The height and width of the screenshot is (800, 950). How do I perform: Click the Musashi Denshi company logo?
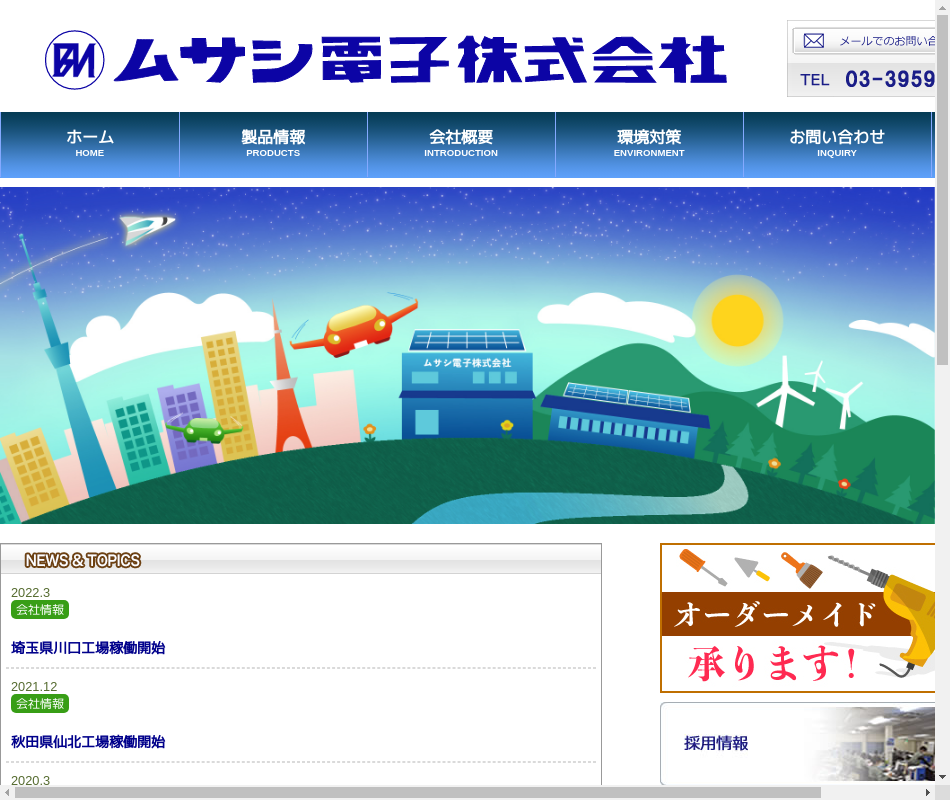coord(386,60)
